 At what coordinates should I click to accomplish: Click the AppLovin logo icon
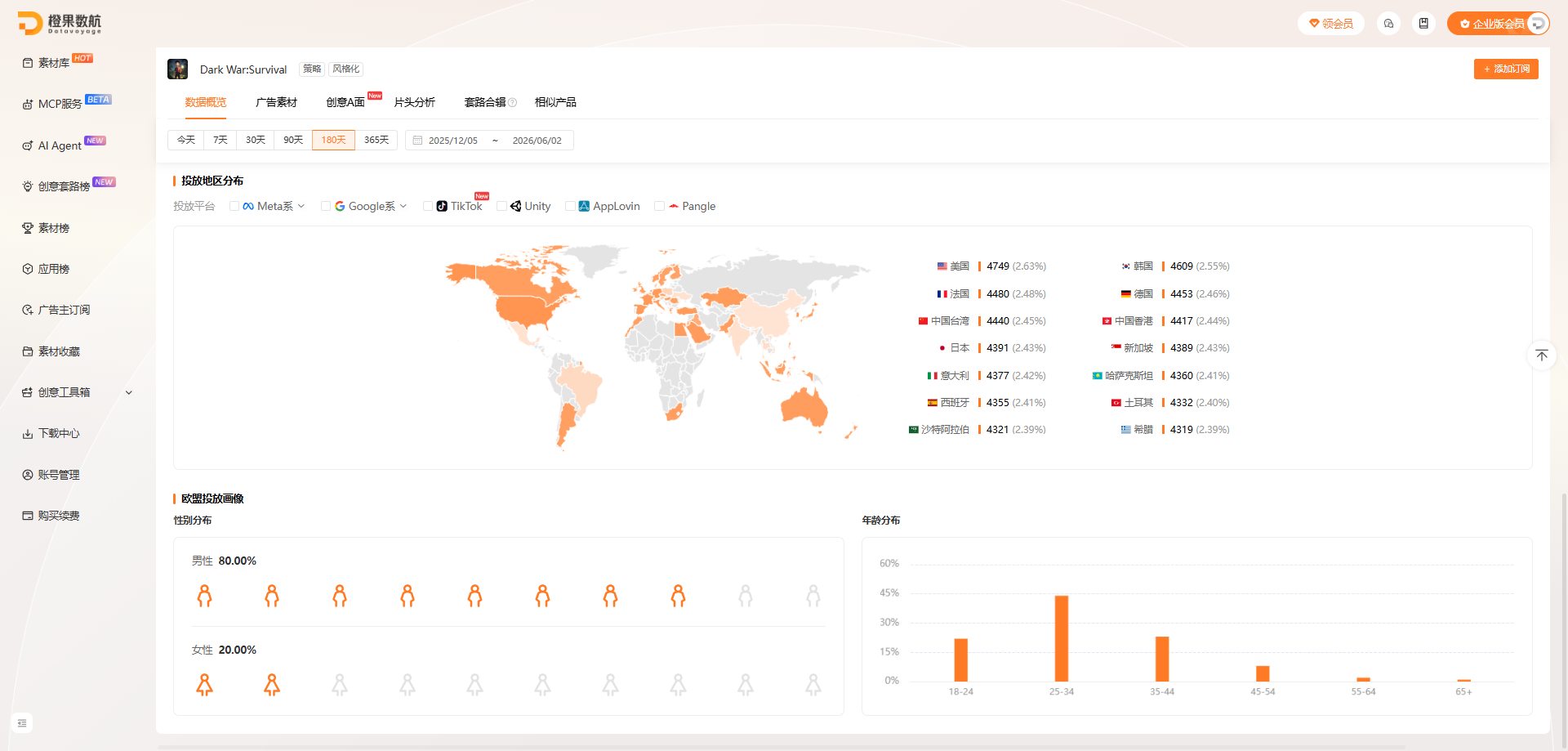point(584,207)
